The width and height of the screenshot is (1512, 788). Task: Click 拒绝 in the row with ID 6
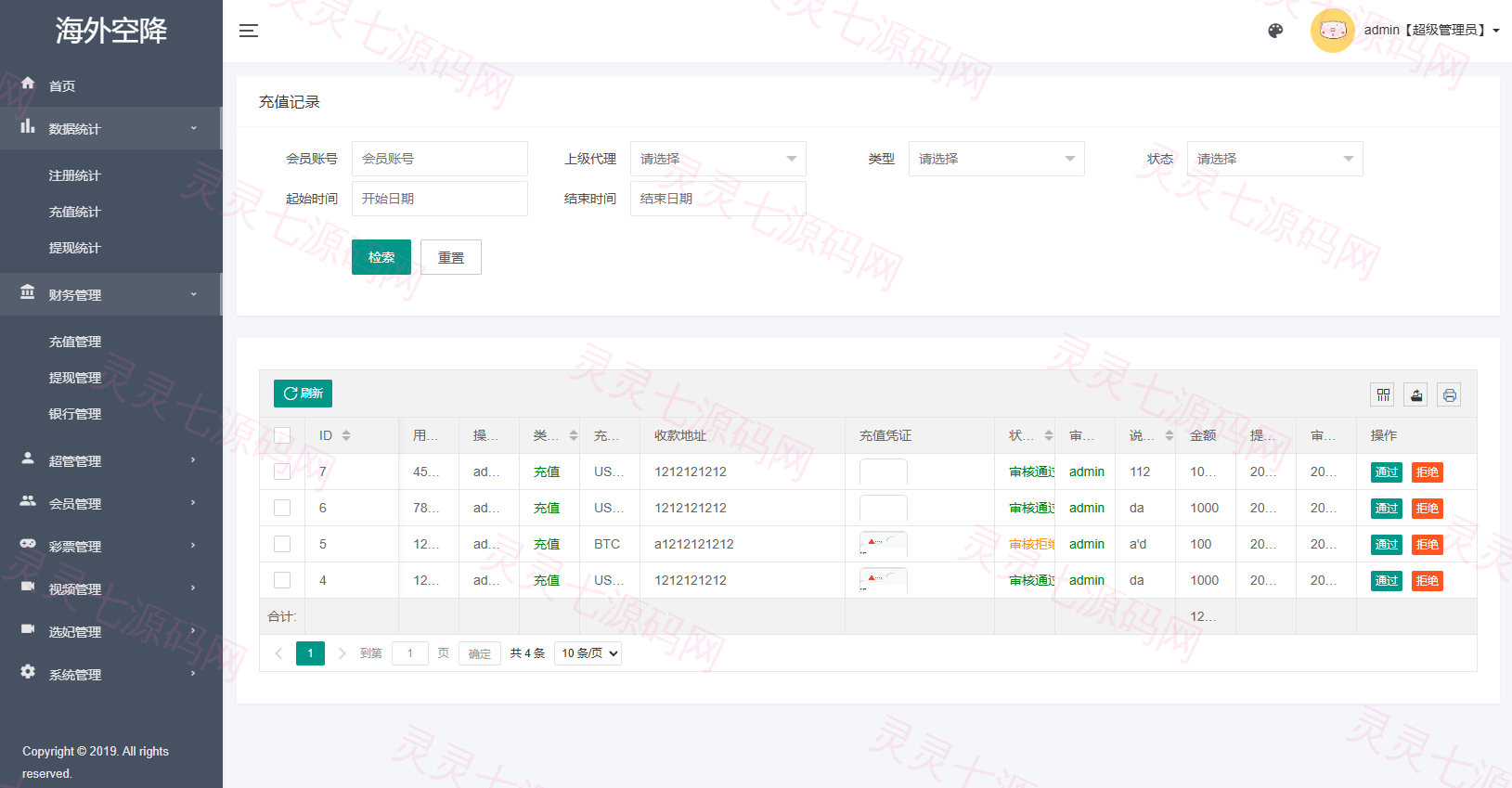click(x=1428, y=508)
